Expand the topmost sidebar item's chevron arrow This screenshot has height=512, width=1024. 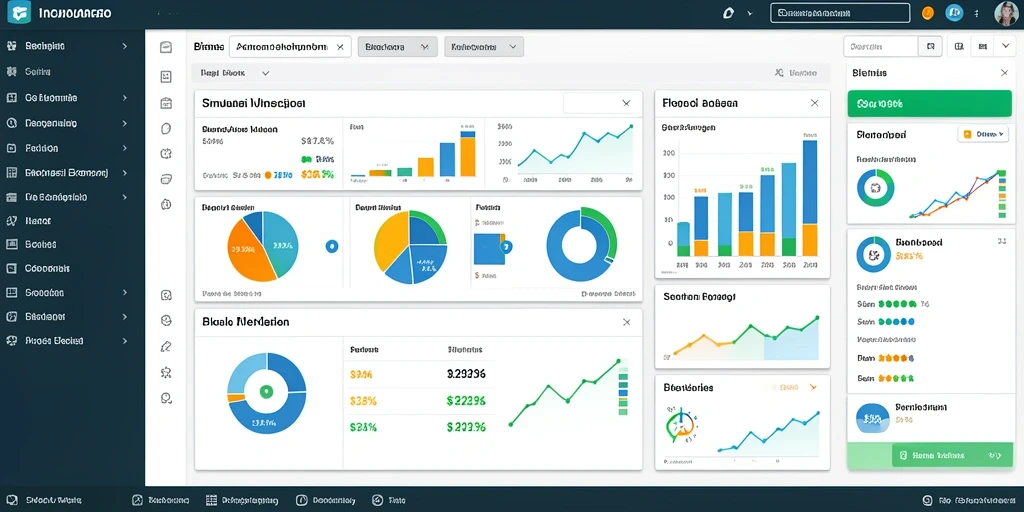(x=124, y=46)
